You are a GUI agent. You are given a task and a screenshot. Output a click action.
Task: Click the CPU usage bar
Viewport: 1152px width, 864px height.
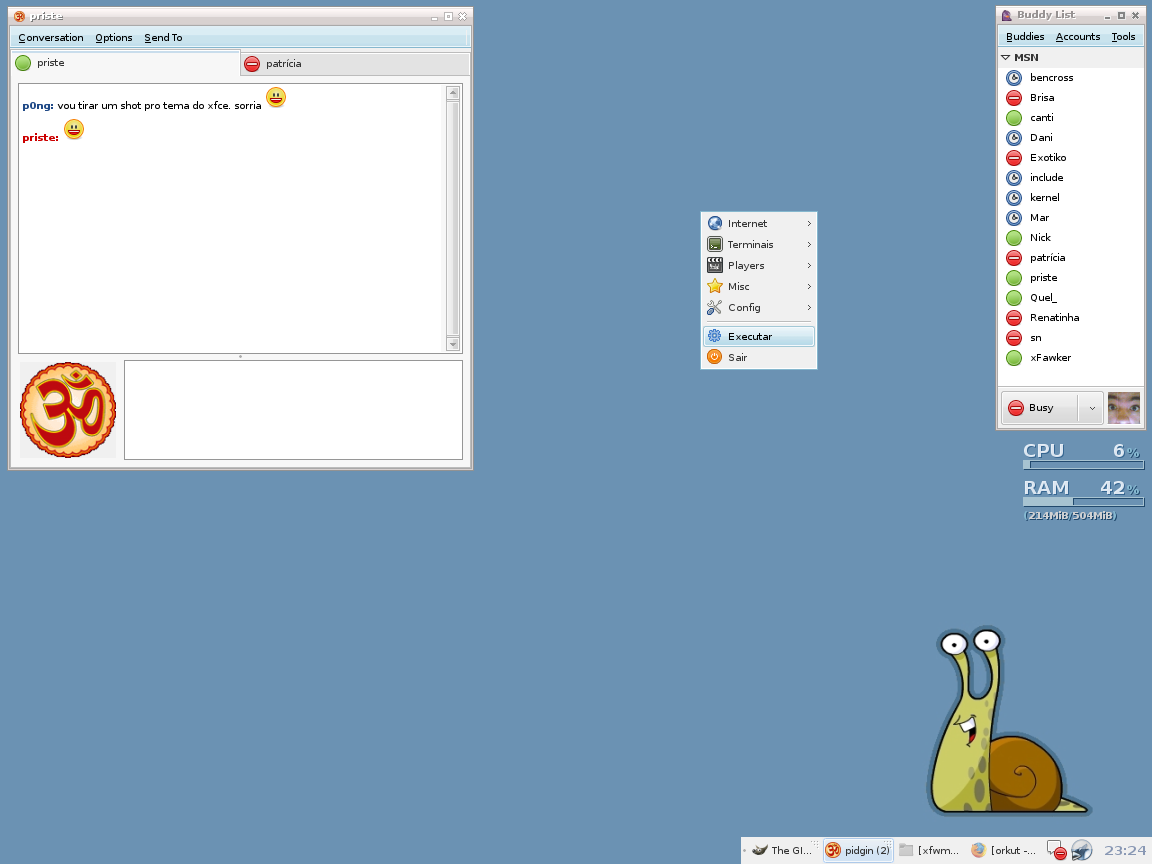click(x=1084, y=465)
